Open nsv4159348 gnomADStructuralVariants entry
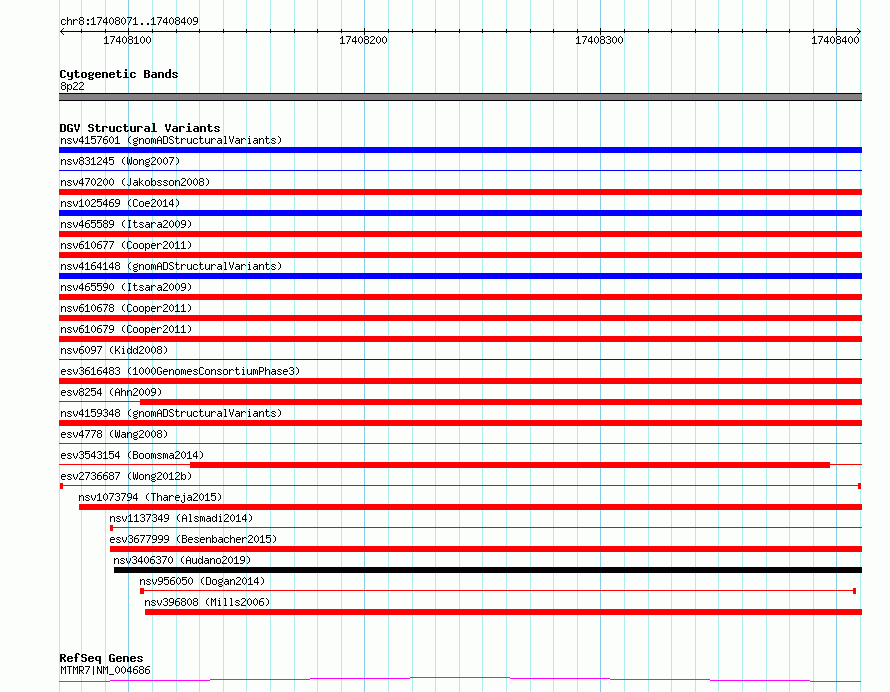Screen dimensions: 890x692 [171, 413]
